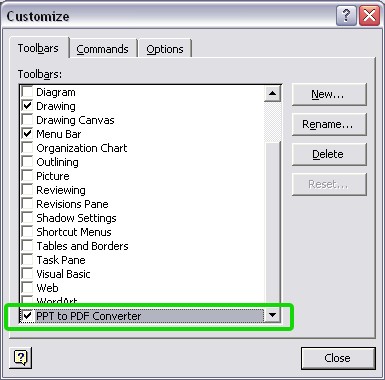Screen dimensions: 385x380
Task: Click the Delete toolbar button
Action: click(329, 154)
